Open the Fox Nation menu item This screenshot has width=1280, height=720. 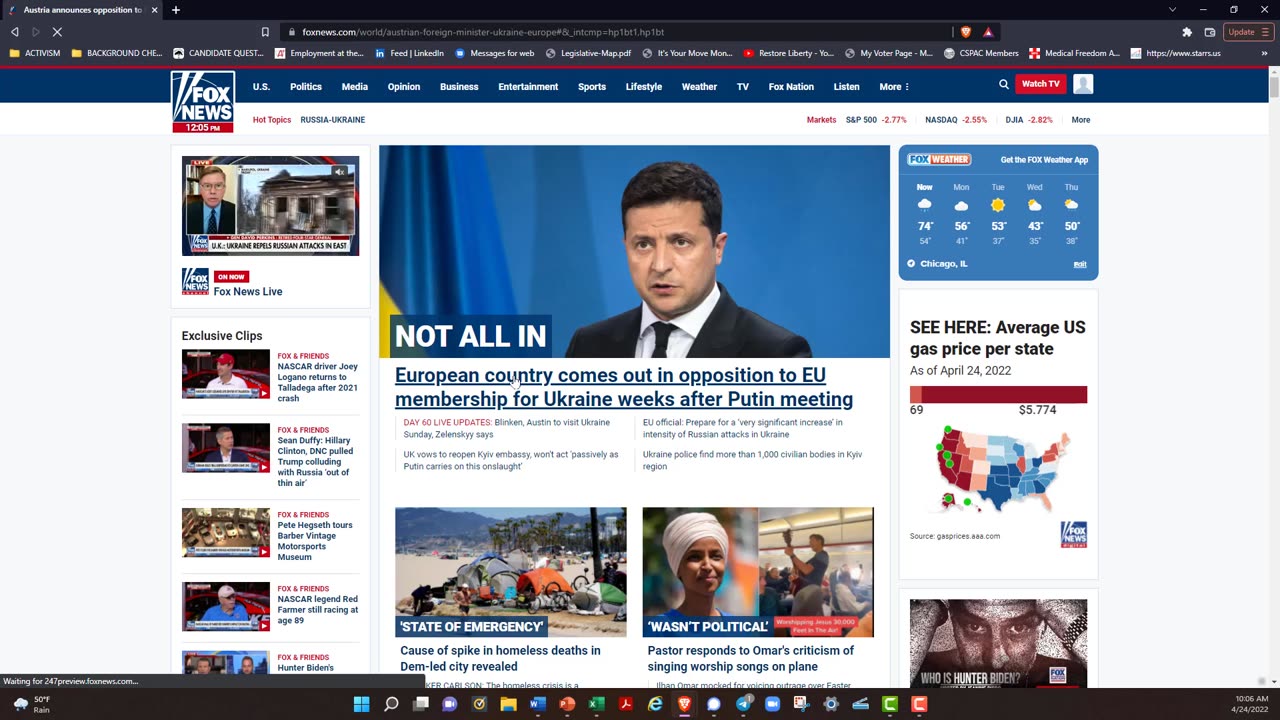[x=791, y=87]
